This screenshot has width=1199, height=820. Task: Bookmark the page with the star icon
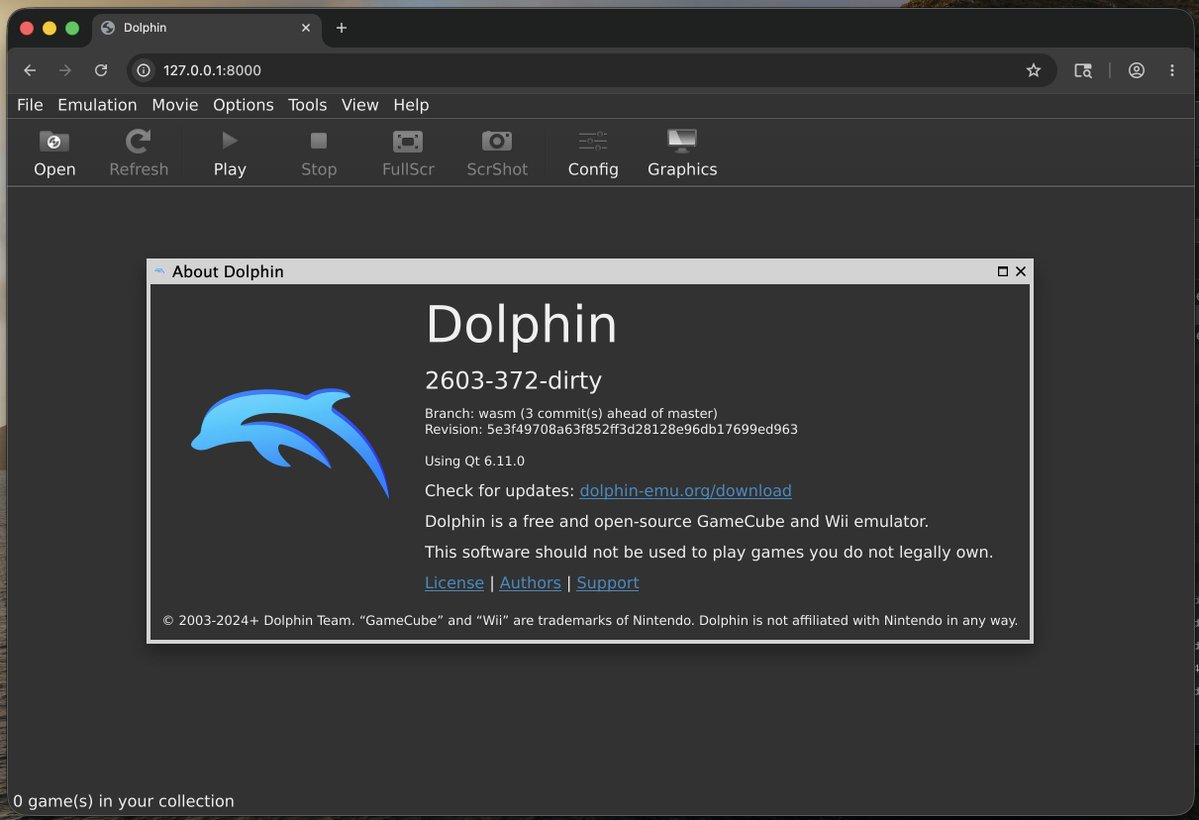pyautogui.click(x=1033, y=70)
